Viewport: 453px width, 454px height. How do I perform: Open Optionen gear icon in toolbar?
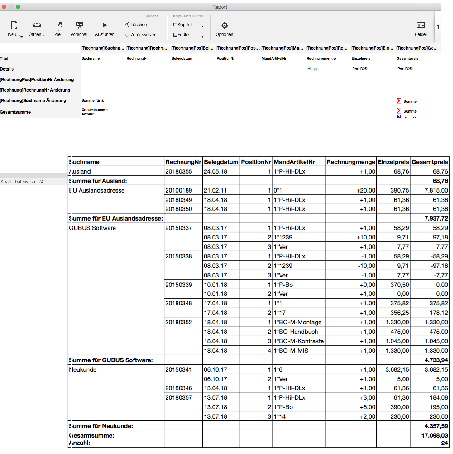click(224, 25)
